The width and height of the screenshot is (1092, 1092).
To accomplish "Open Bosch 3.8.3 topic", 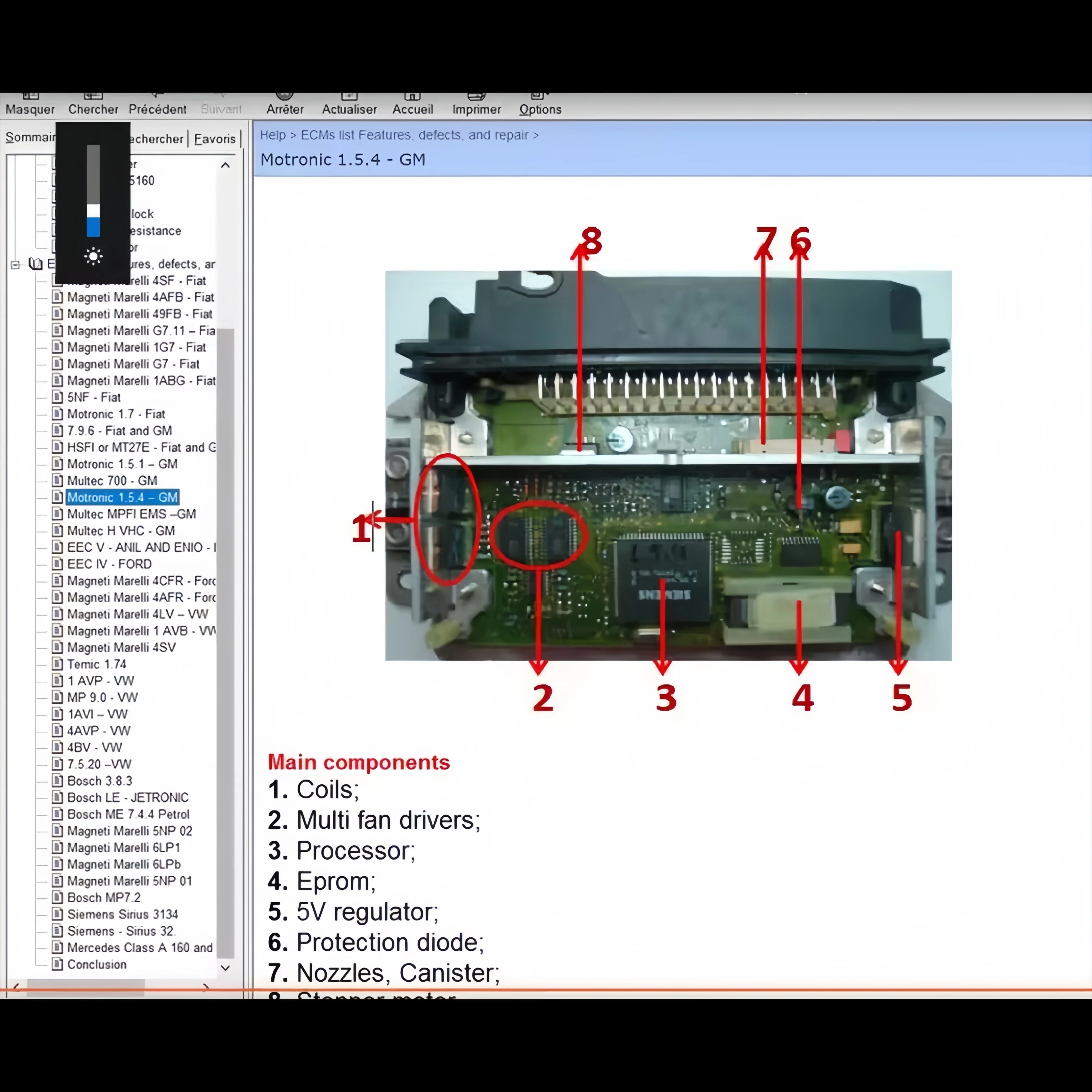I will pos(100,781).
